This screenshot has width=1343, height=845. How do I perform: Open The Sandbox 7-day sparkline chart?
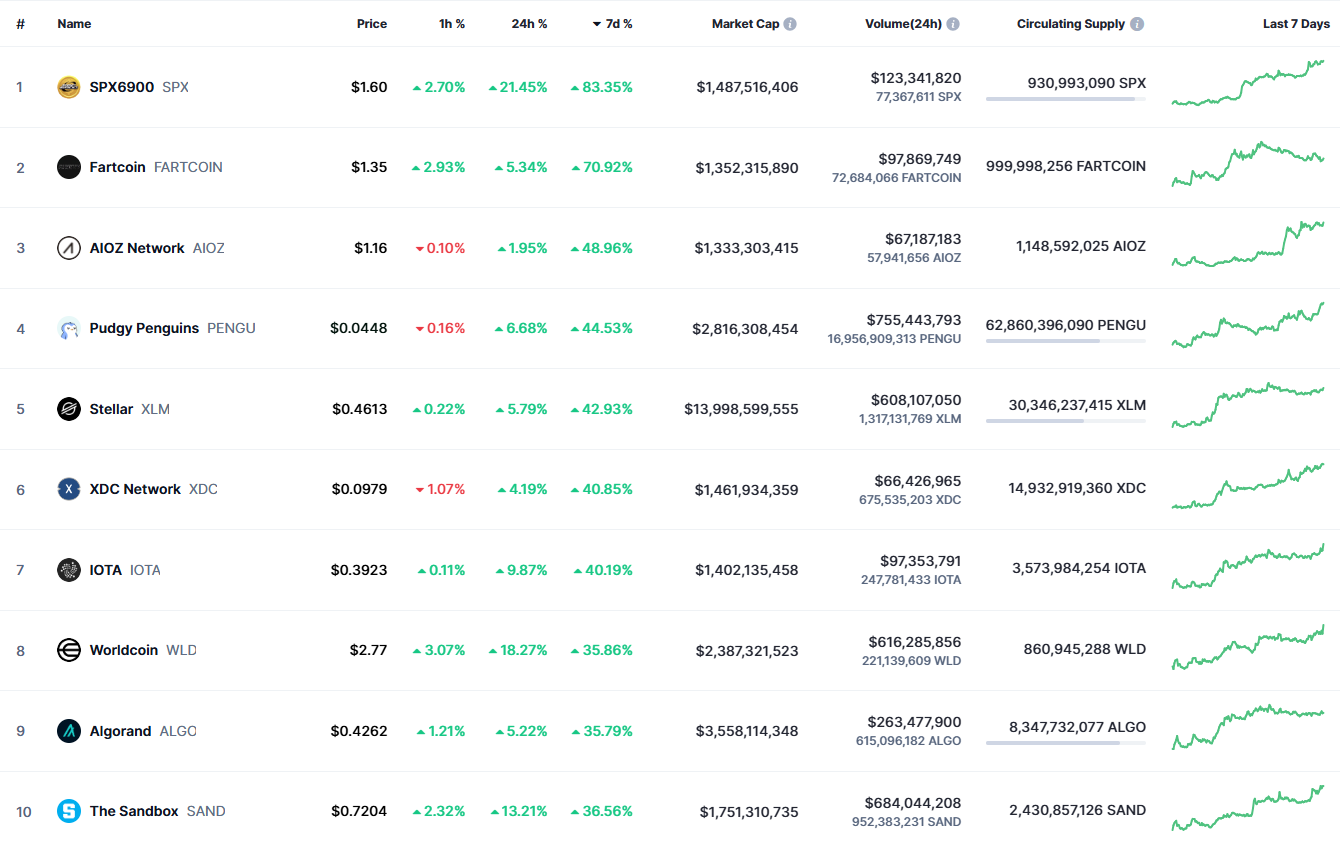pyautogui.click(x=1248, y=808)
